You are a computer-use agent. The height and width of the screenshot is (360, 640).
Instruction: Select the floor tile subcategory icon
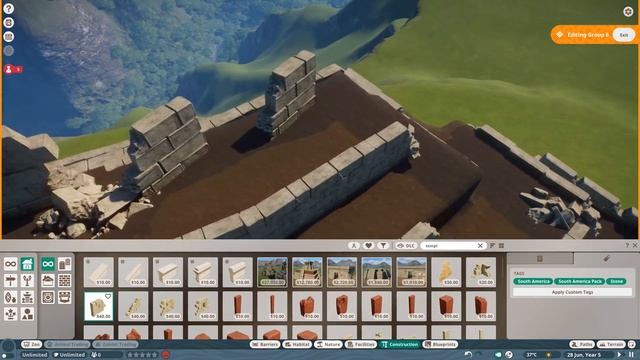(48, 298)
